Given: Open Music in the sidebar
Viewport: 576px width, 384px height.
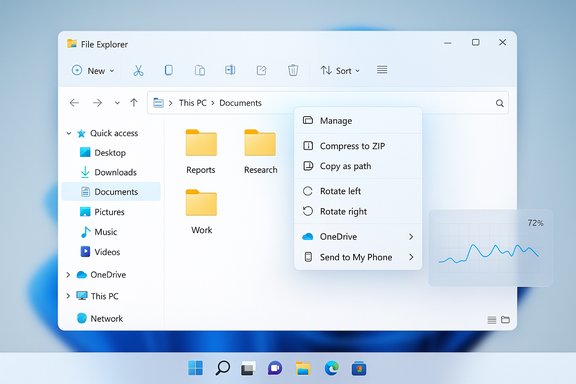Looking at the screenshot, I should click(98, 232).
